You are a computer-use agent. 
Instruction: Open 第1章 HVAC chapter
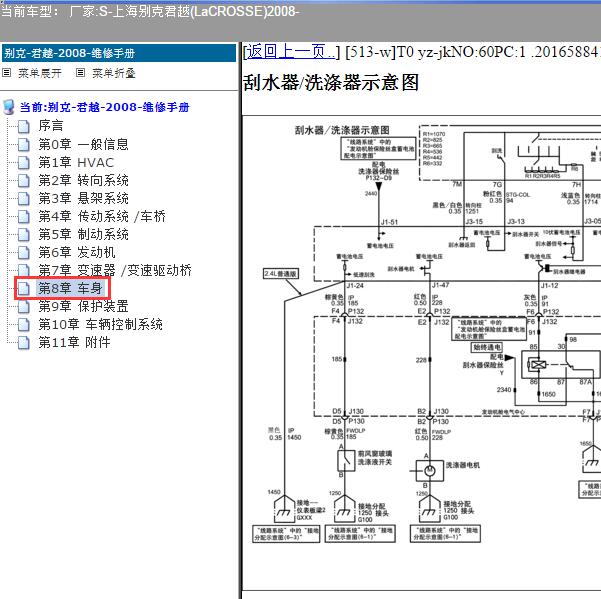point(76,162)
